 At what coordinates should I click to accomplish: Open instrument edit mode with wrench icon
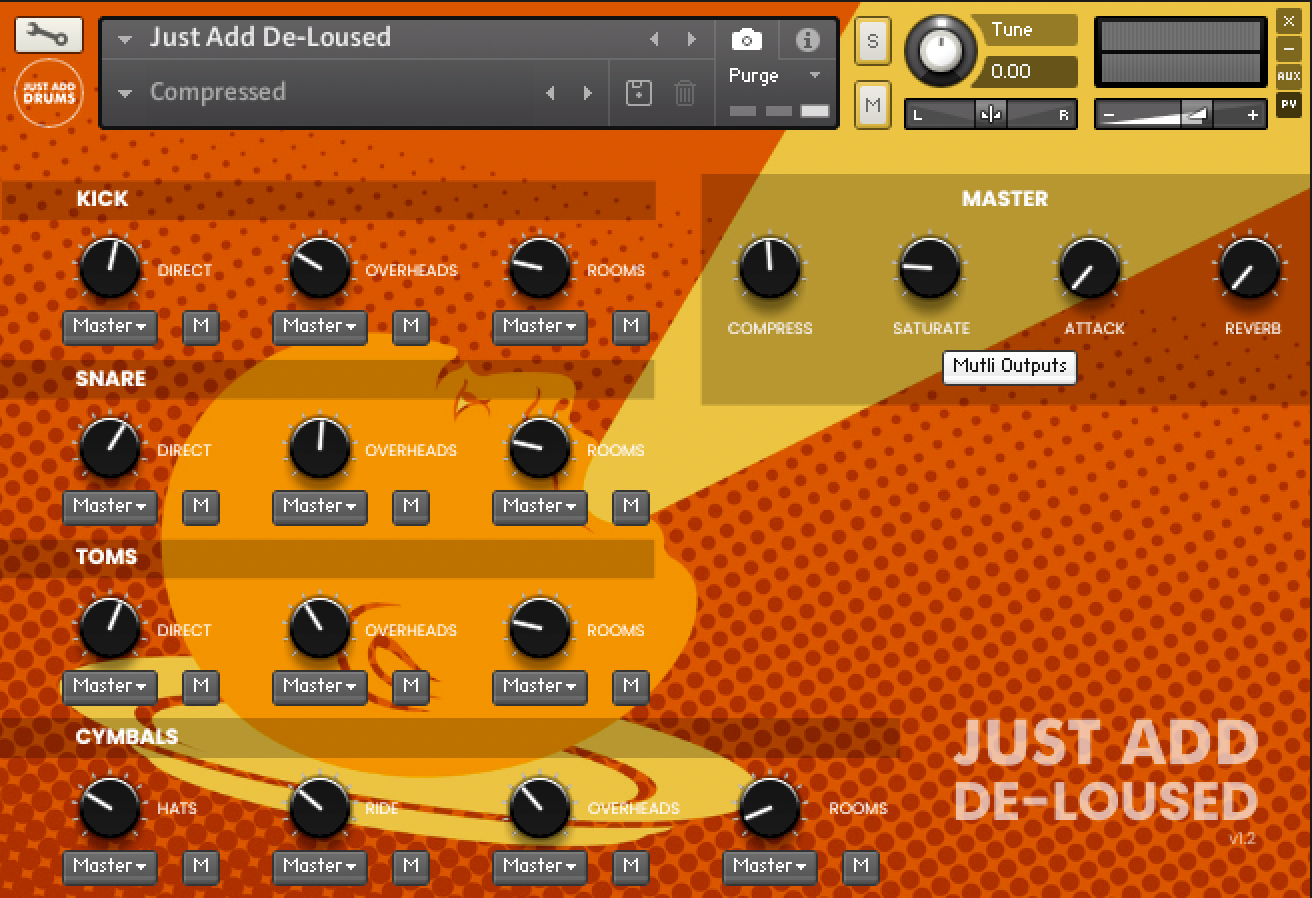coord(48,36)
